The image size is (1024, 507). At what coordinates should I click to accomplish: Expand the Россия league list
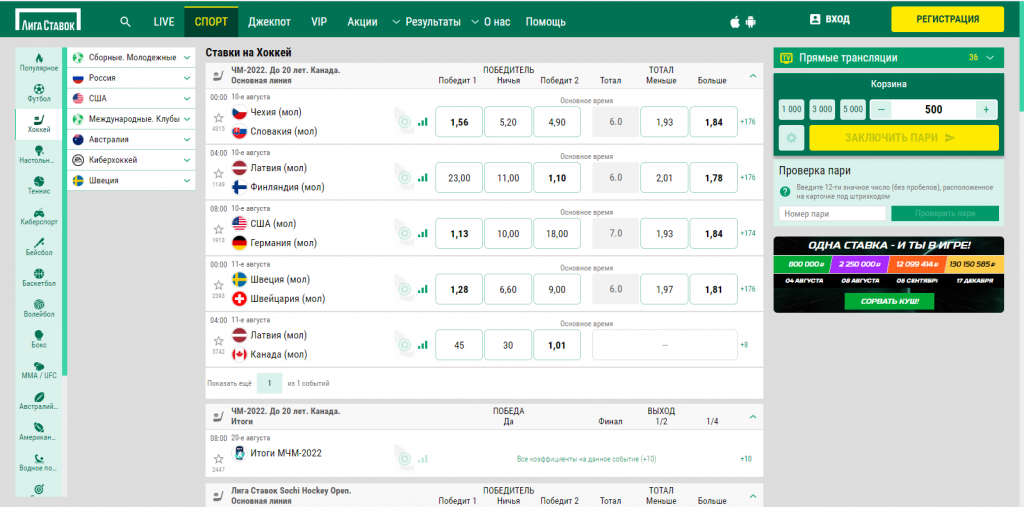[x=187, y=77]
